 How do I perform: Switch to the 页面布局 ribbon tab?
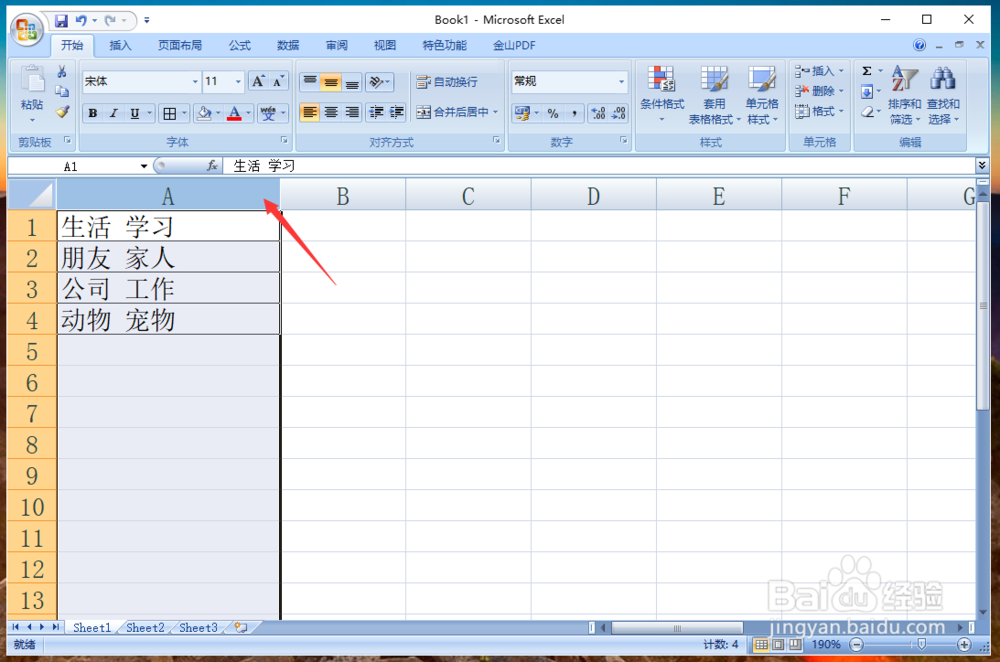180,45
